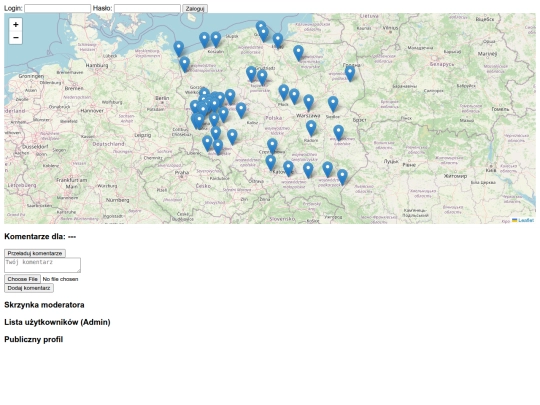Select the marker midway between the Płock and Warszawa markers

click(294, 97)
